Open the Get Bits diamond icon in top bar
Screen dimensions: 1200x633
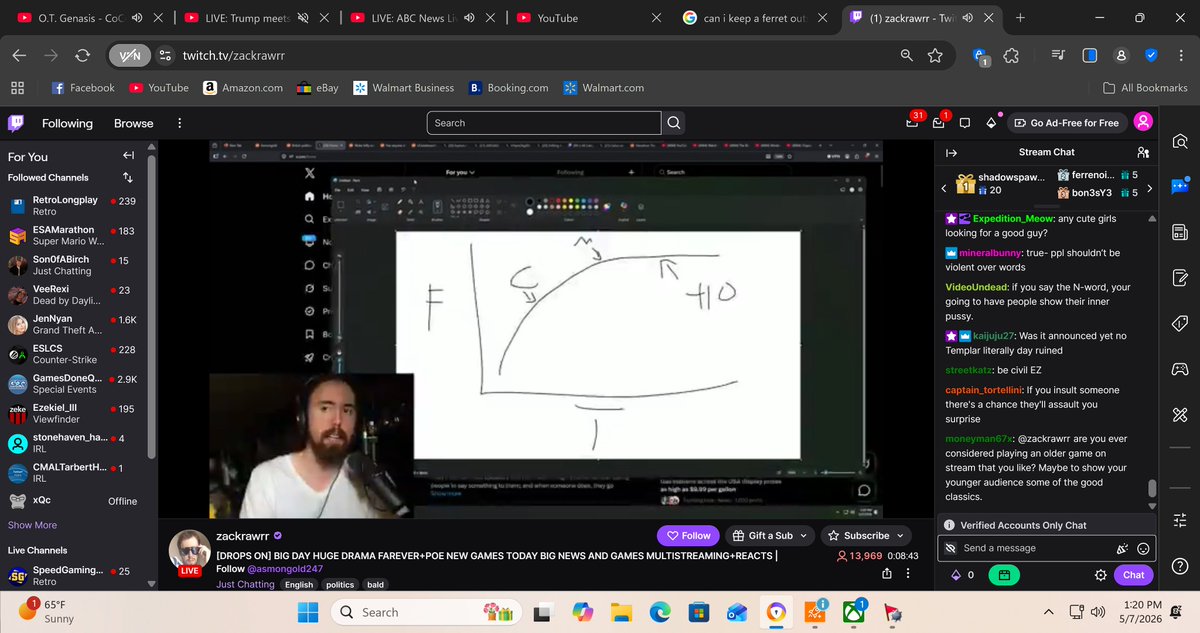(x=991, y=123)
